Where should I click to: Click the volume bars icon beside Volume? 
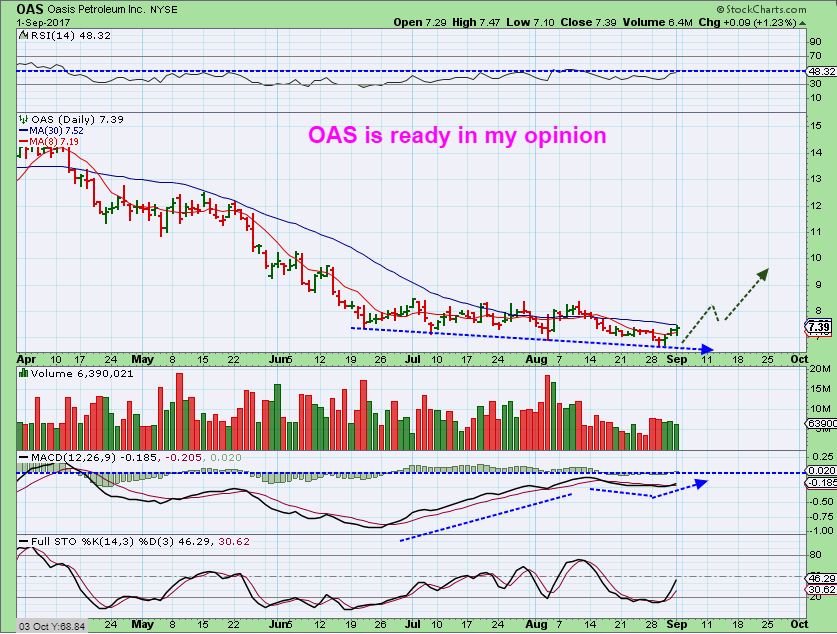point(23,374)
